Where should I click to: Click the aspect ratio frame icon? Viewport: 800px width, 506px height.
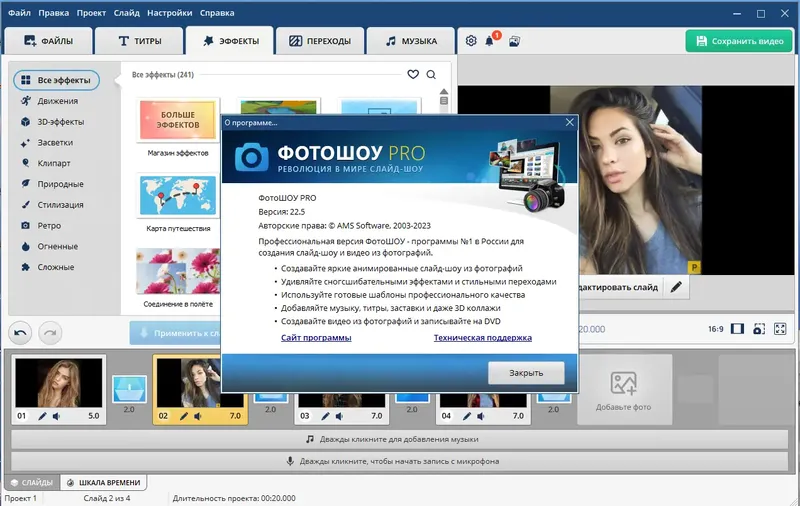pyautogui.click(x=737, y=329)
